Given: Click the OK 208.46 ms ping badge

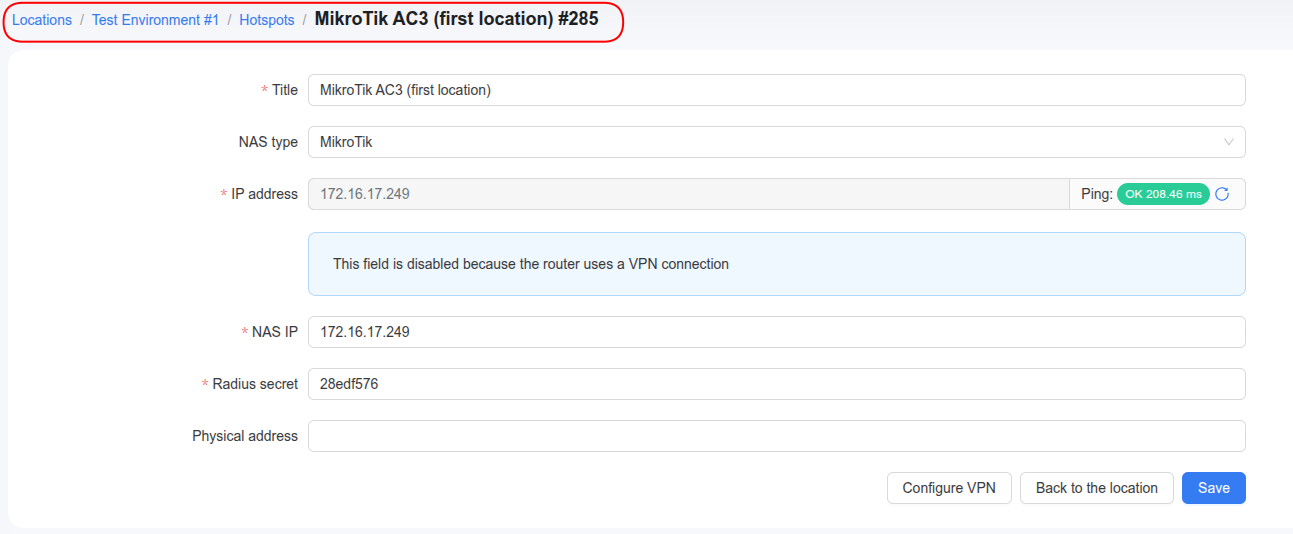Looking at the screenshot, I should [x=1163, y=194].
